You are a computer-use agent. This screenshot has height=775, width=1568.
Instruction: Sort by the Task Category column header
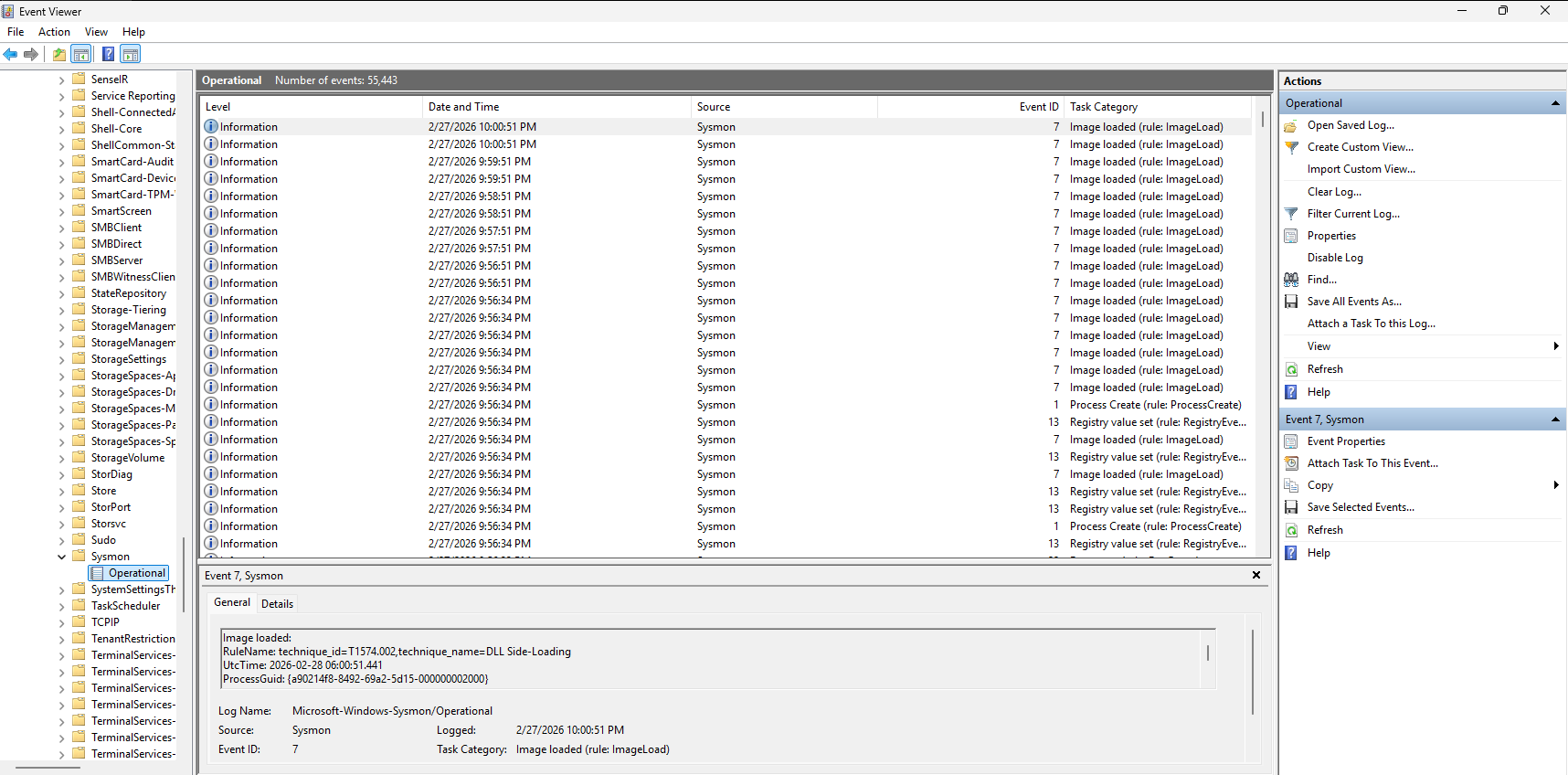tap(1158, 107)
